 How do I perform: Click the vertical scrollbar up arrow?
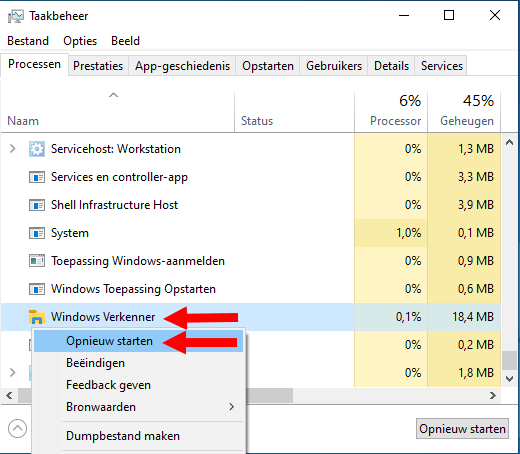509,143
